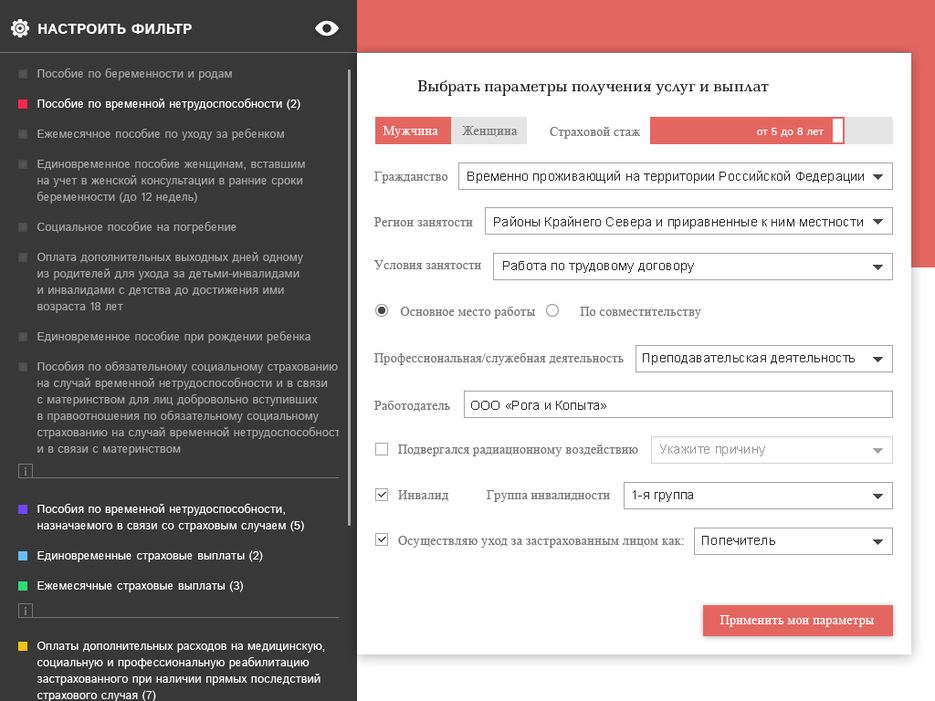Viewport: 935px width, 701px height.
Task: Open the Условия занятости dropdown
Action: (693, 266)
